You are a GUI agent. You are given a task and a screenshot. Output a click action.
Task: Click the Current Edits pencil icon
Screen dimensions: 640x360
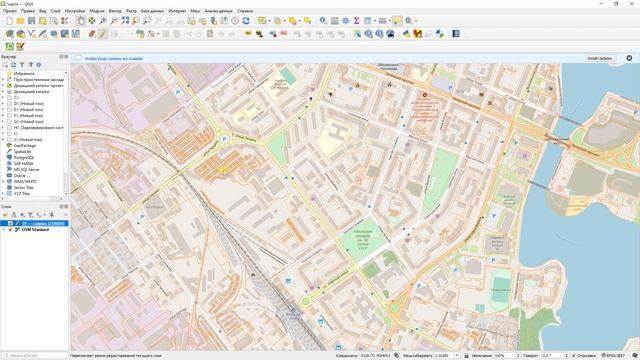coord(92,34)
